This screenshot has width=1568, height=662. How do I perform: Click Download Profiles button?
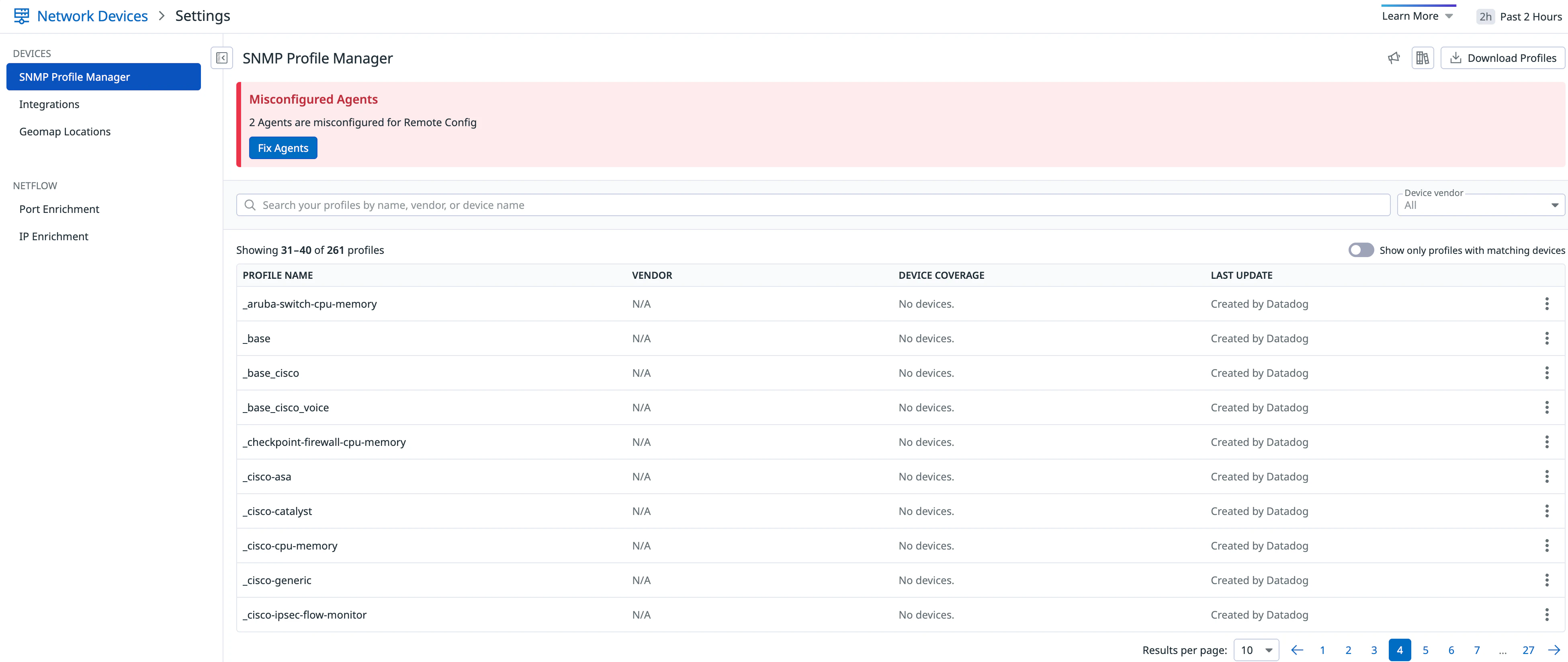pos(1502,58)
